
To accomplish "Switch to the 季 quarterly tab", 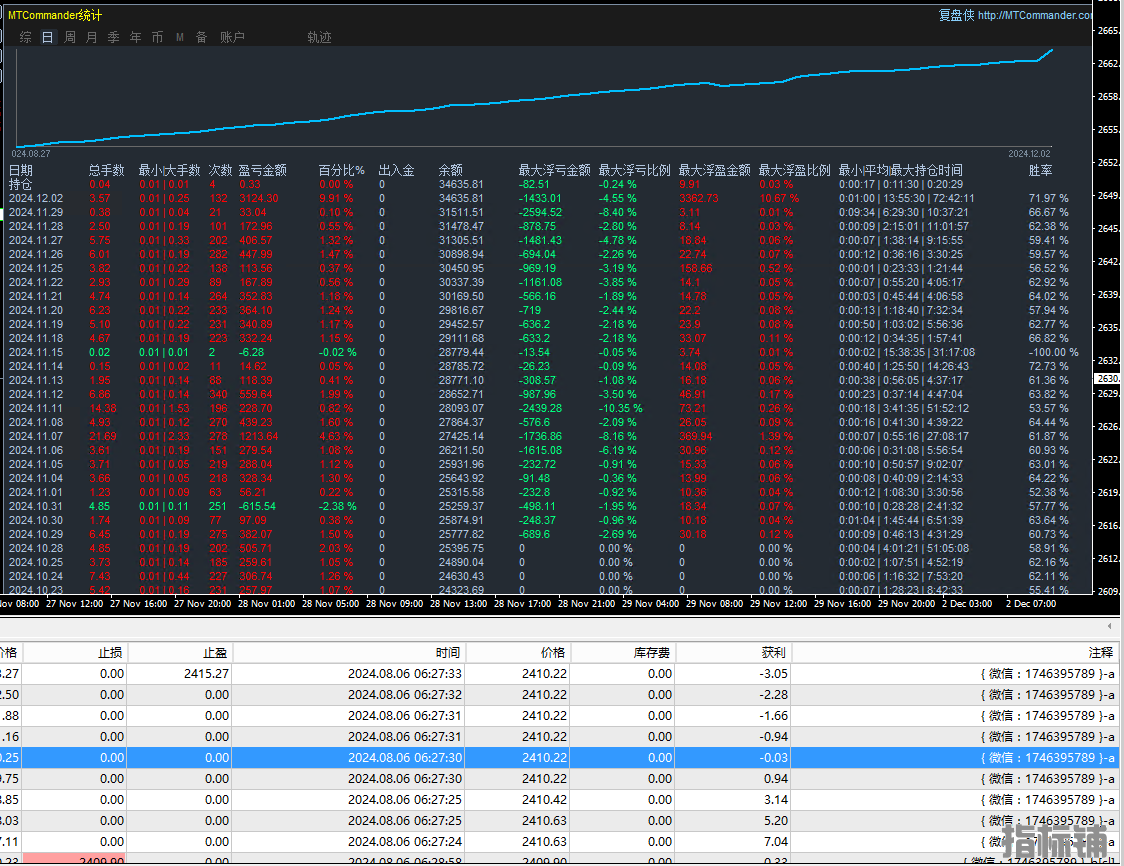I will tap(114, 37).
